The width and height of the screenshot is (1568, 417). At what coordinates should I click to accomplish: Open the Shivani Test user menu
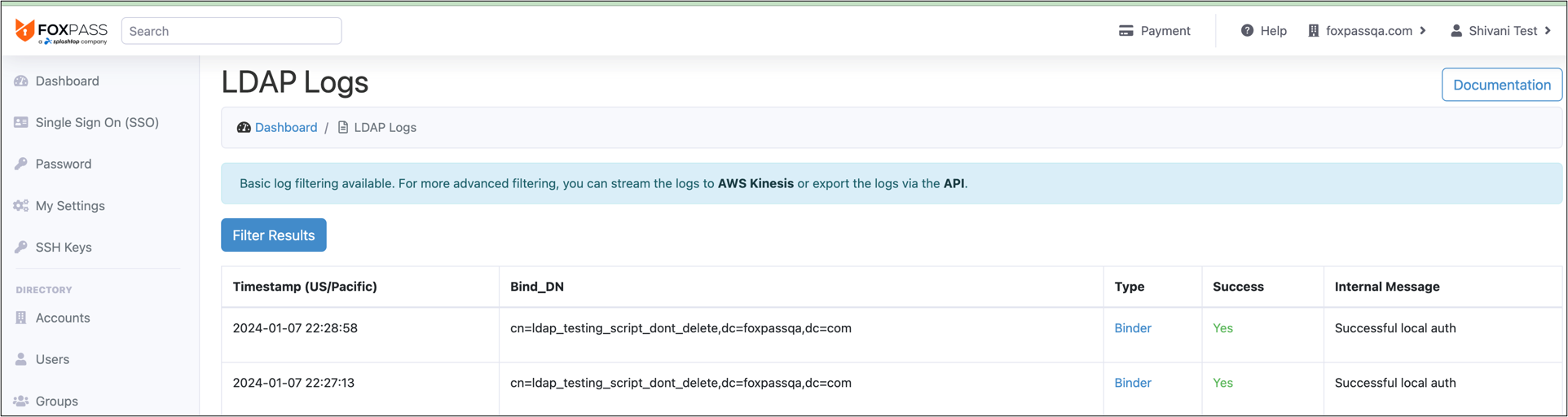tap(1501, 31)
